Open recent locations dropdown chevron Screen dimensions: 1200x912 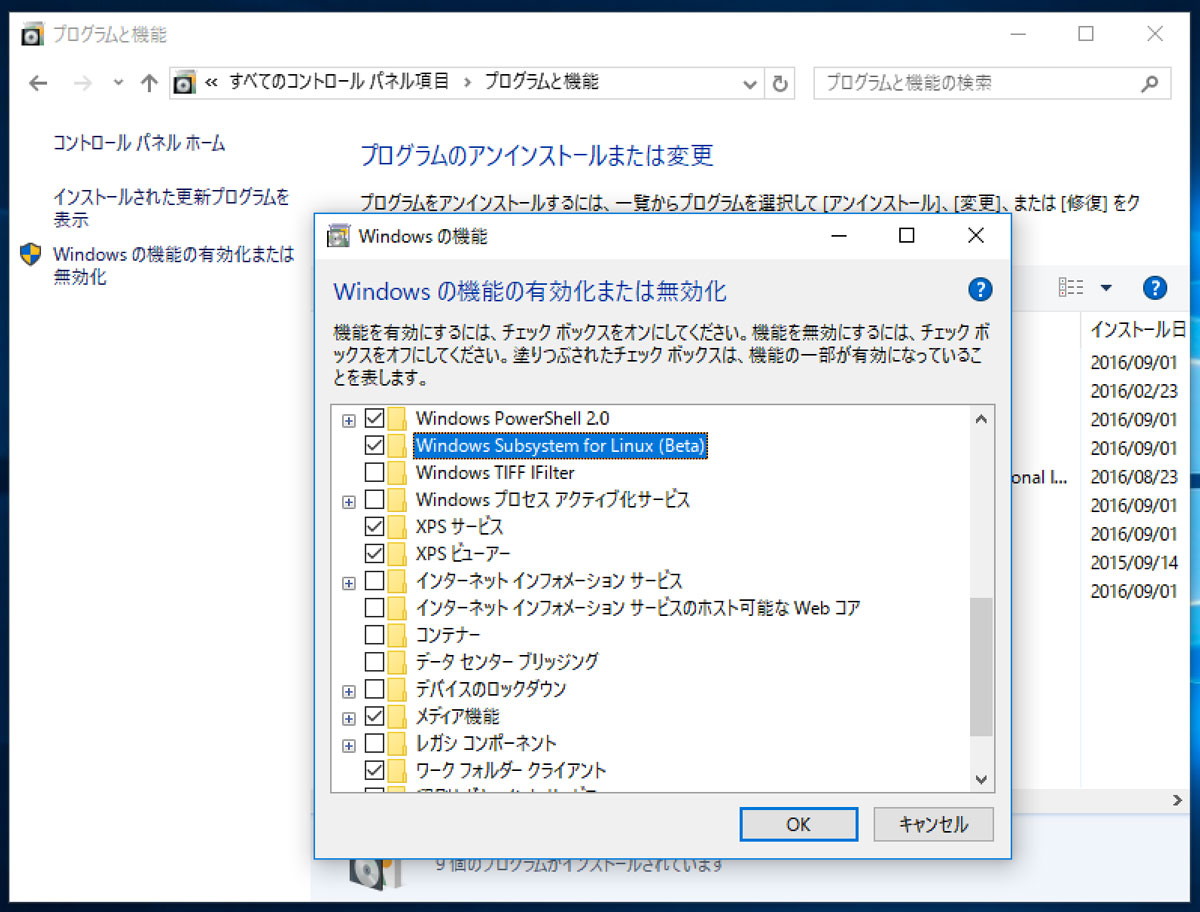(118, 84)
